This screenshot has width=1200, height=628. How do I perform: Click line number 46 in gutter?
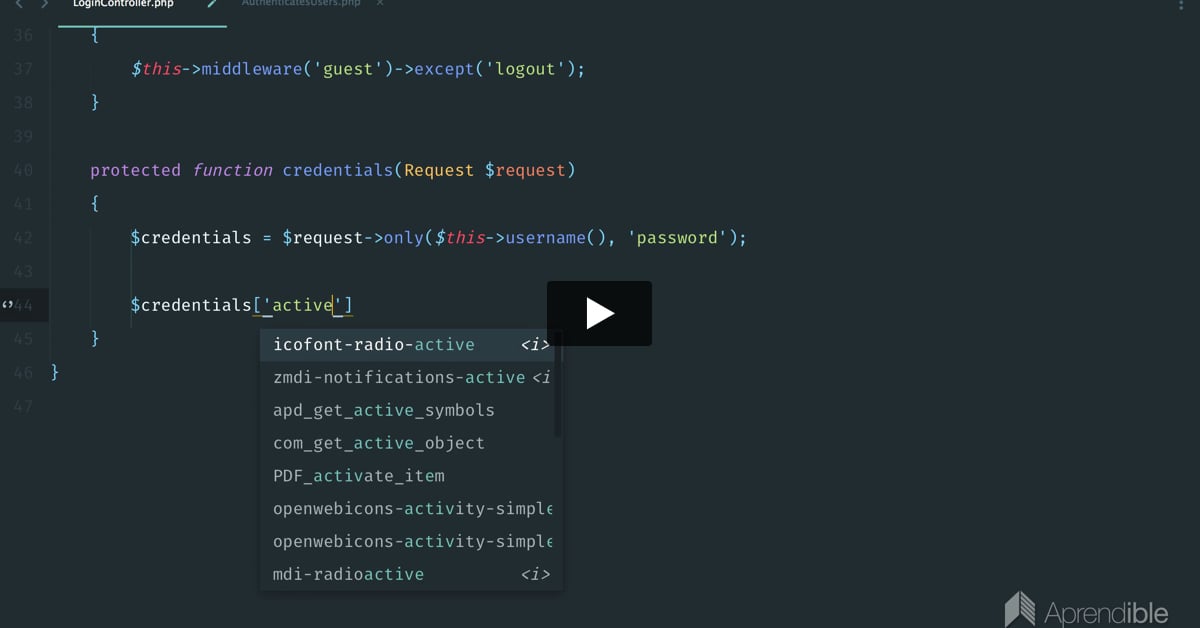[x=24, y=373]
